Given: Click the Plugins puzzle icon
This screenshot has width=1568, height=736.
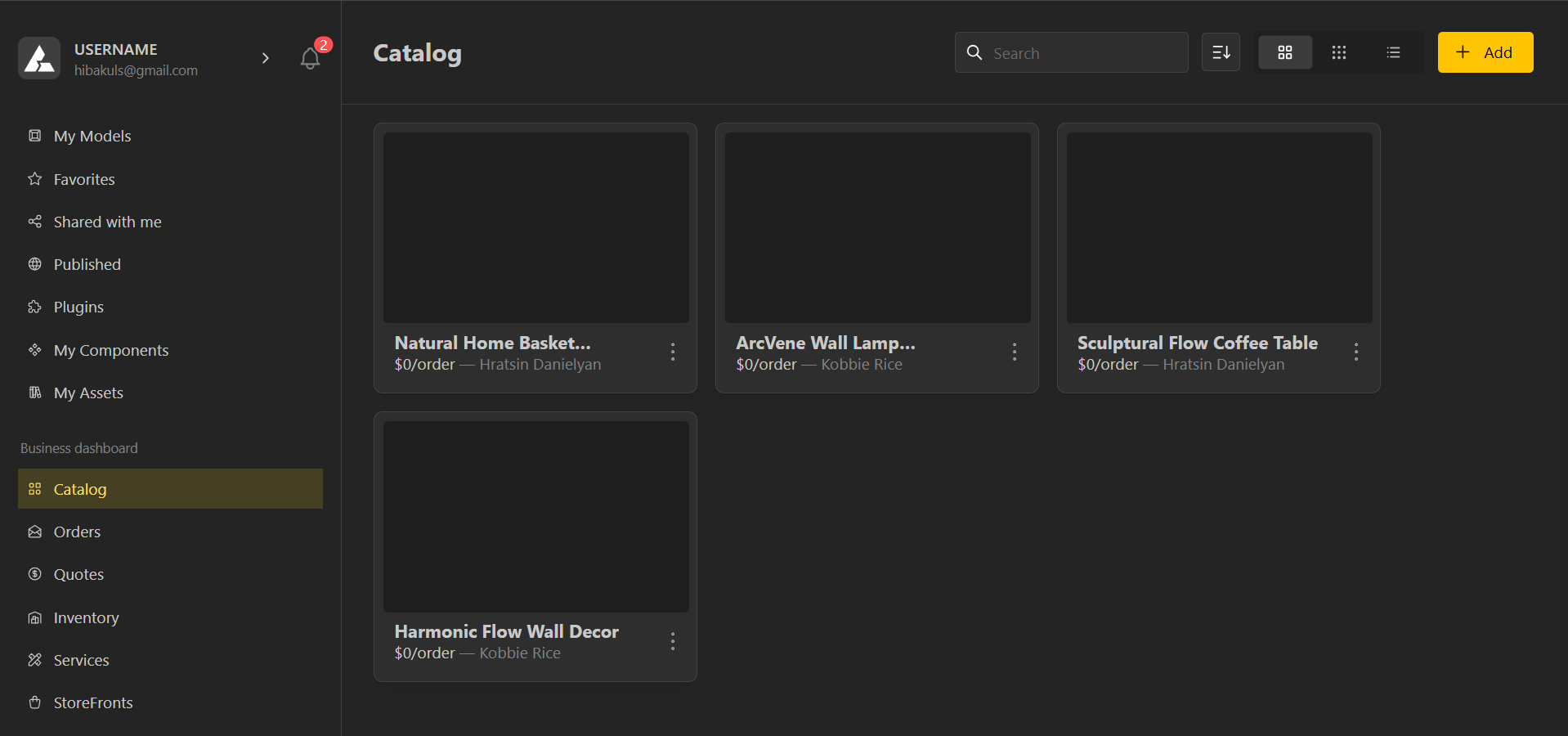Looking at the screenshot, I should 34,307.
